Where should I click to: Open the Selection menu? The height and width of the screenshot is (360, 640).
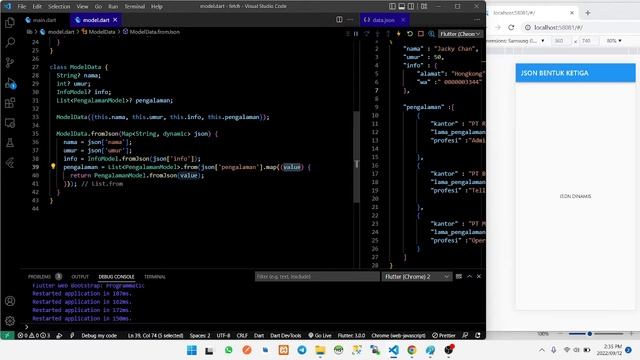(x=59, y=7)
